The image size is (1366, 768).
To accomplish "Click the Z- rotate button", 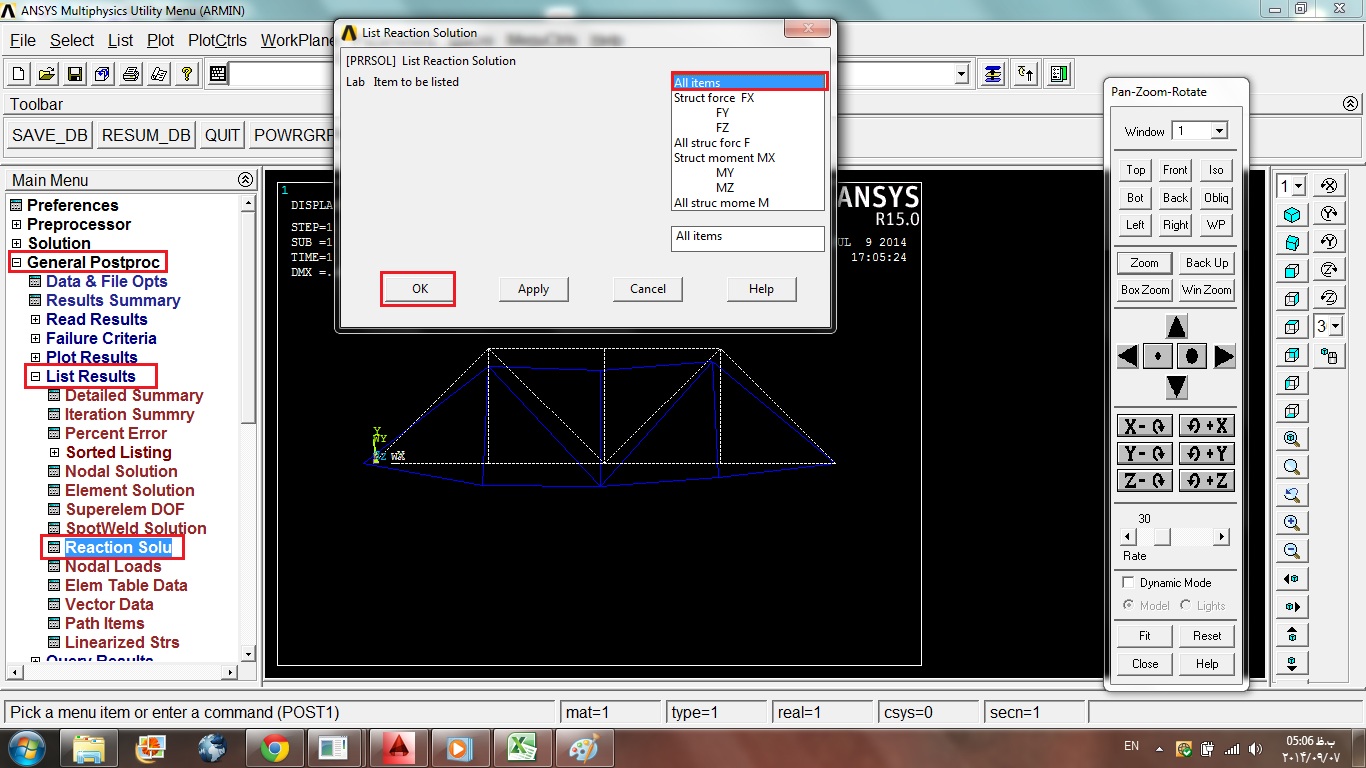I will [1145, 480].
